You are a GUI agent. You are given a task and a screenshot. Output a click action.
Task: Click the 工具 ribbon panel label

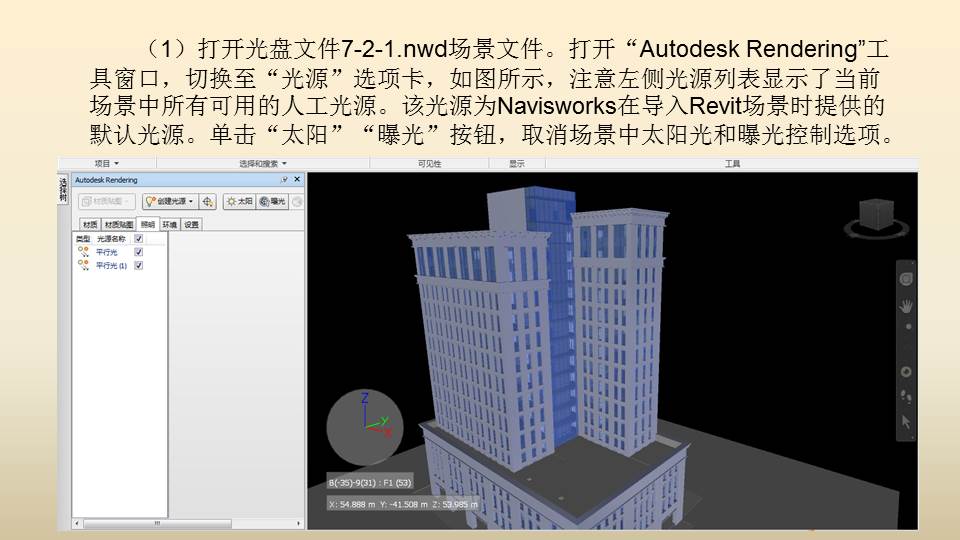[733, 163]
